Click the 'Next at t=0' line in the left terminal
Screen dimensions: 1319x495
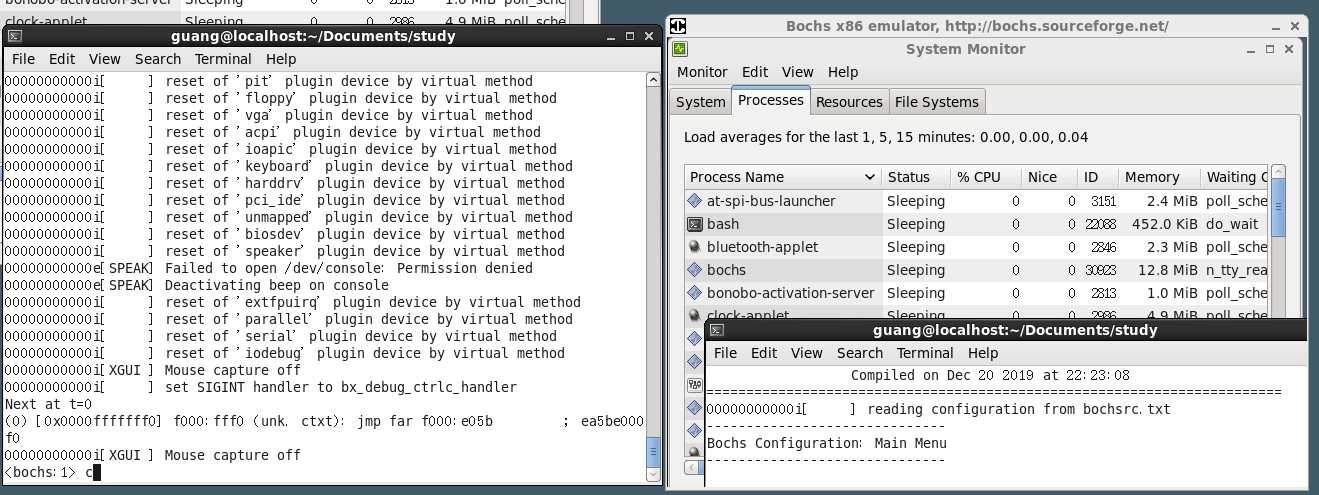pos(48,404)
